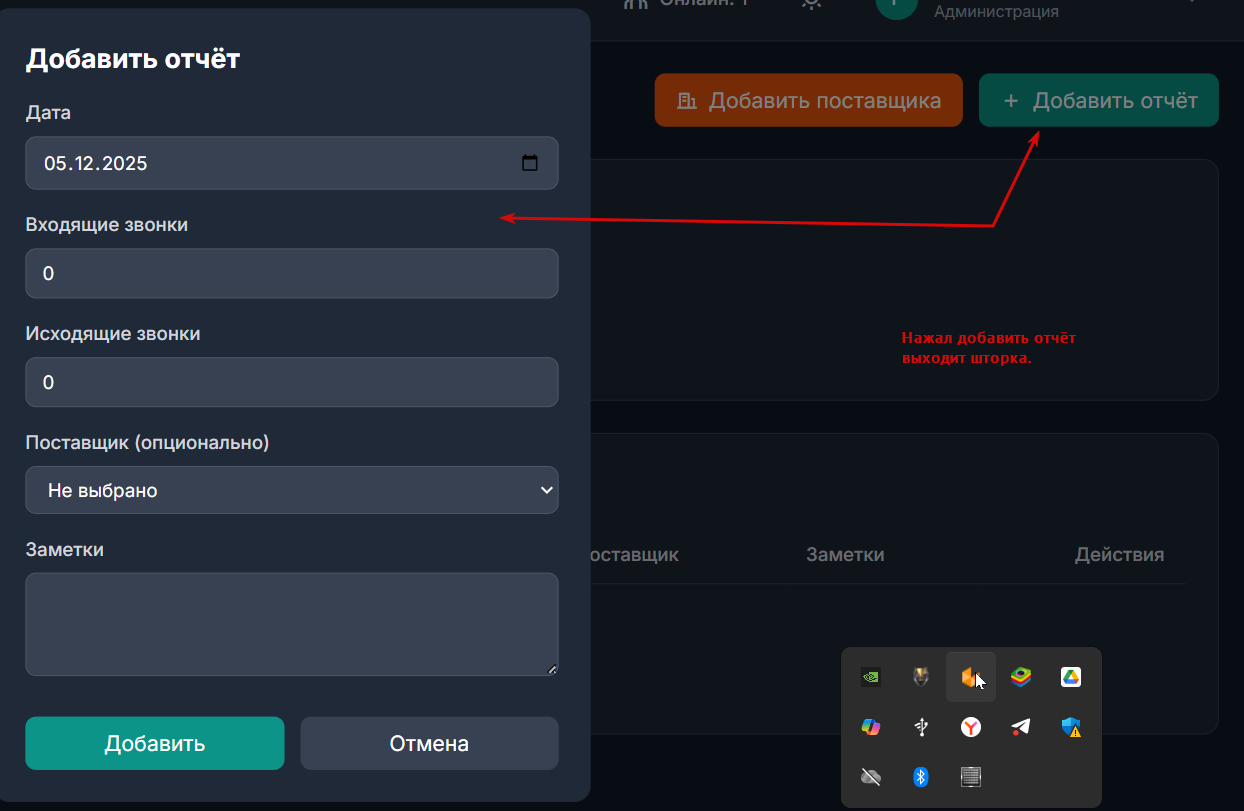
Task: Open the Telegram tray icon
Action: (x=1020, y=727)
